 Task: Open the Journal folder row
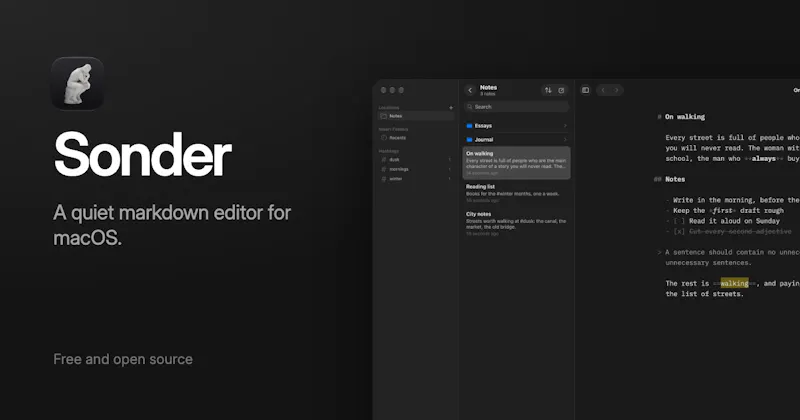(x=516, y=139)
